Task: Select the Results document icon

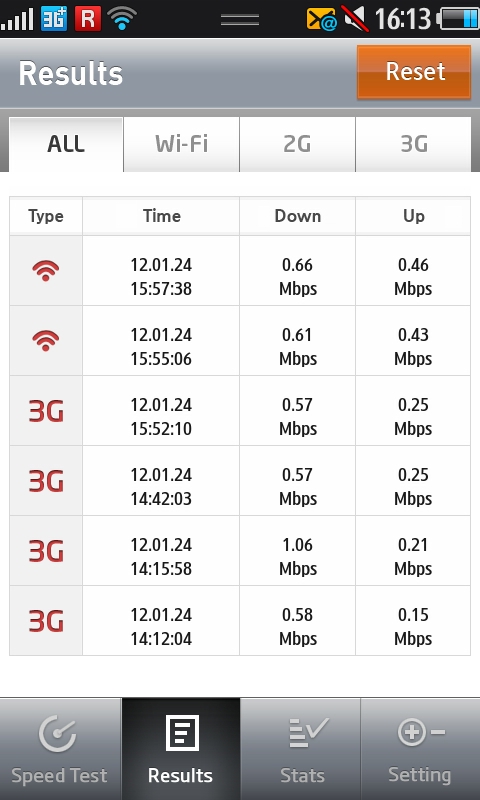Action: tap(182, 733)
